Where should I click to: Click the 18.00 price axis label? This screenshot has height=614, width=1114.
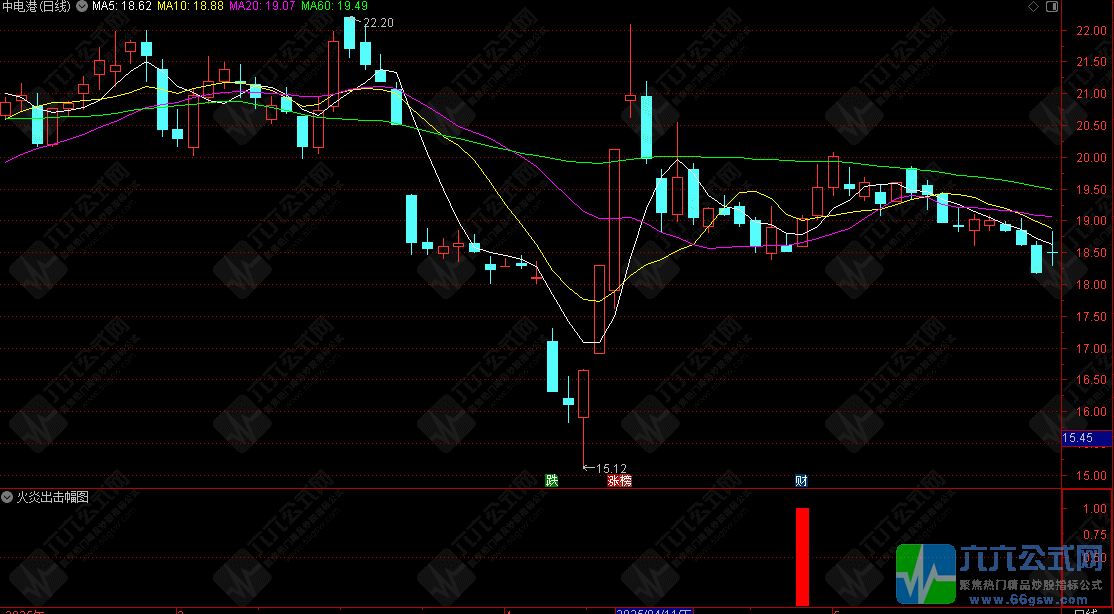[x=1090, y=285]
